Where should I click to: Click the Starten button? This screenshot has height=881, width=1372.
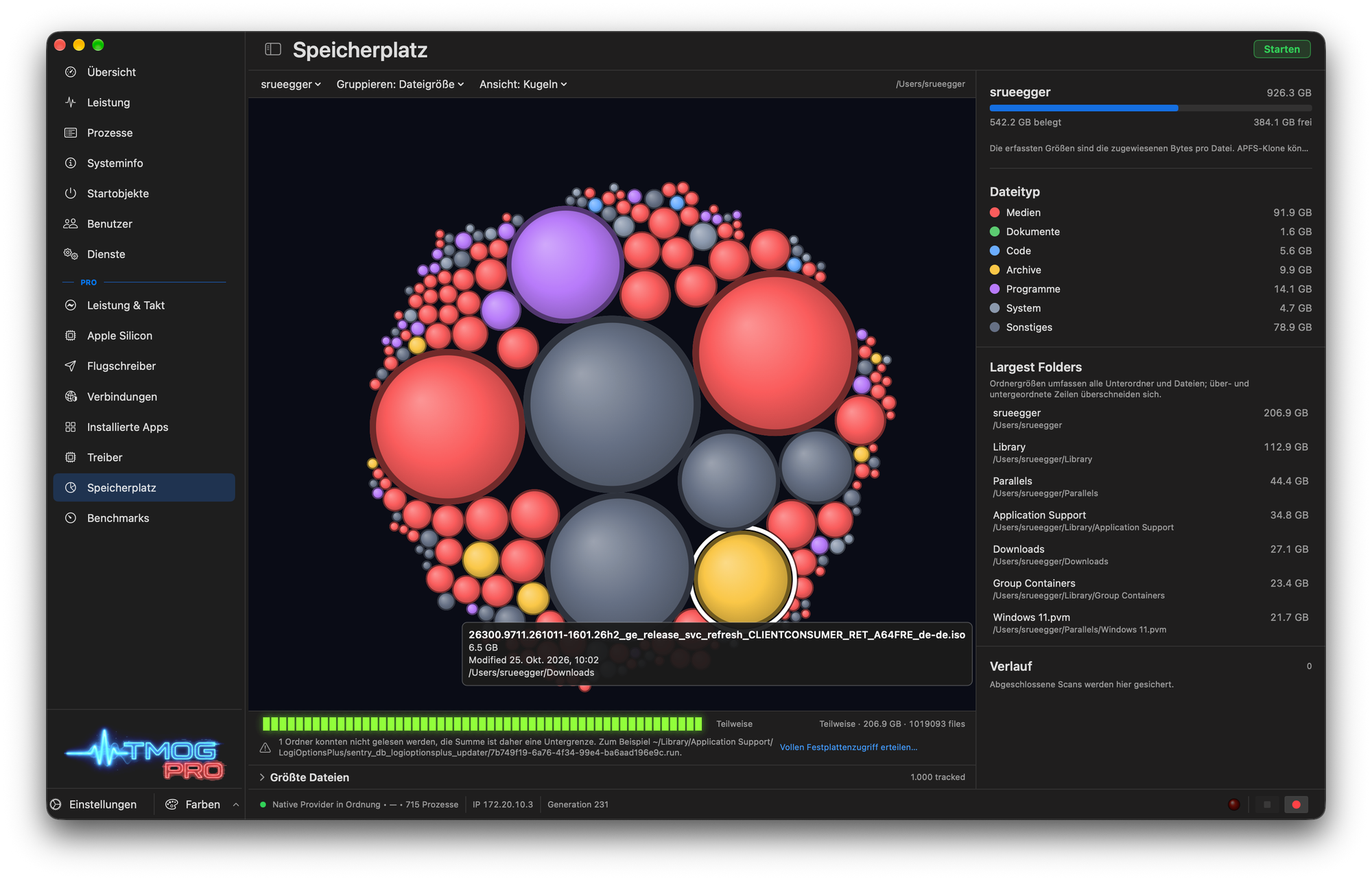coord(1281,49)
